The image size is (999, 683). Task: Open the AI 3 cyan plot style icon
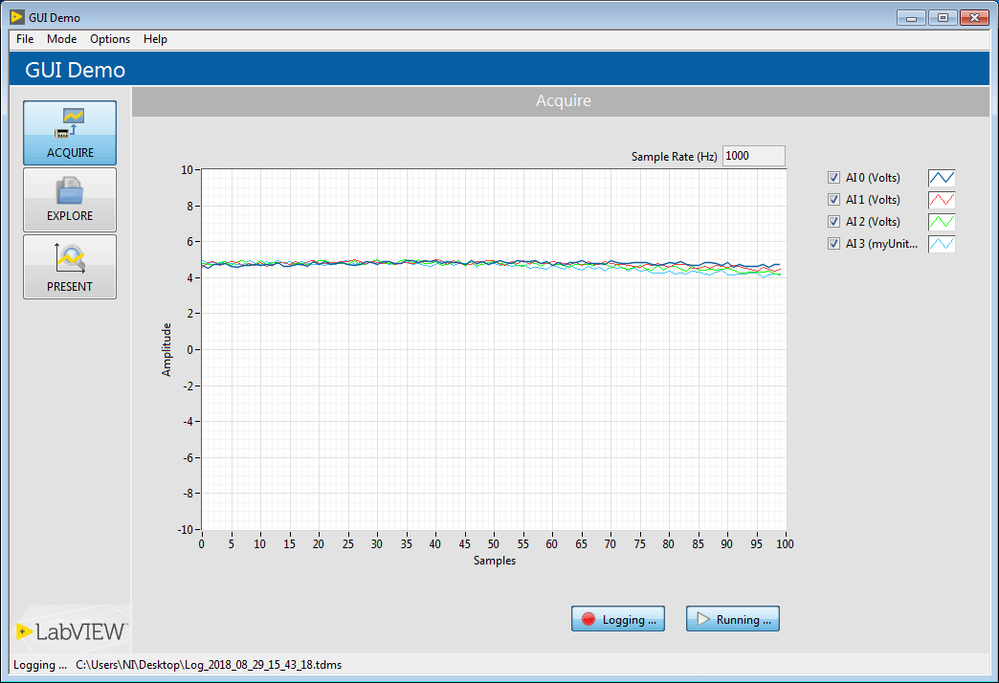pyautogui.click(x=941, y=244)
